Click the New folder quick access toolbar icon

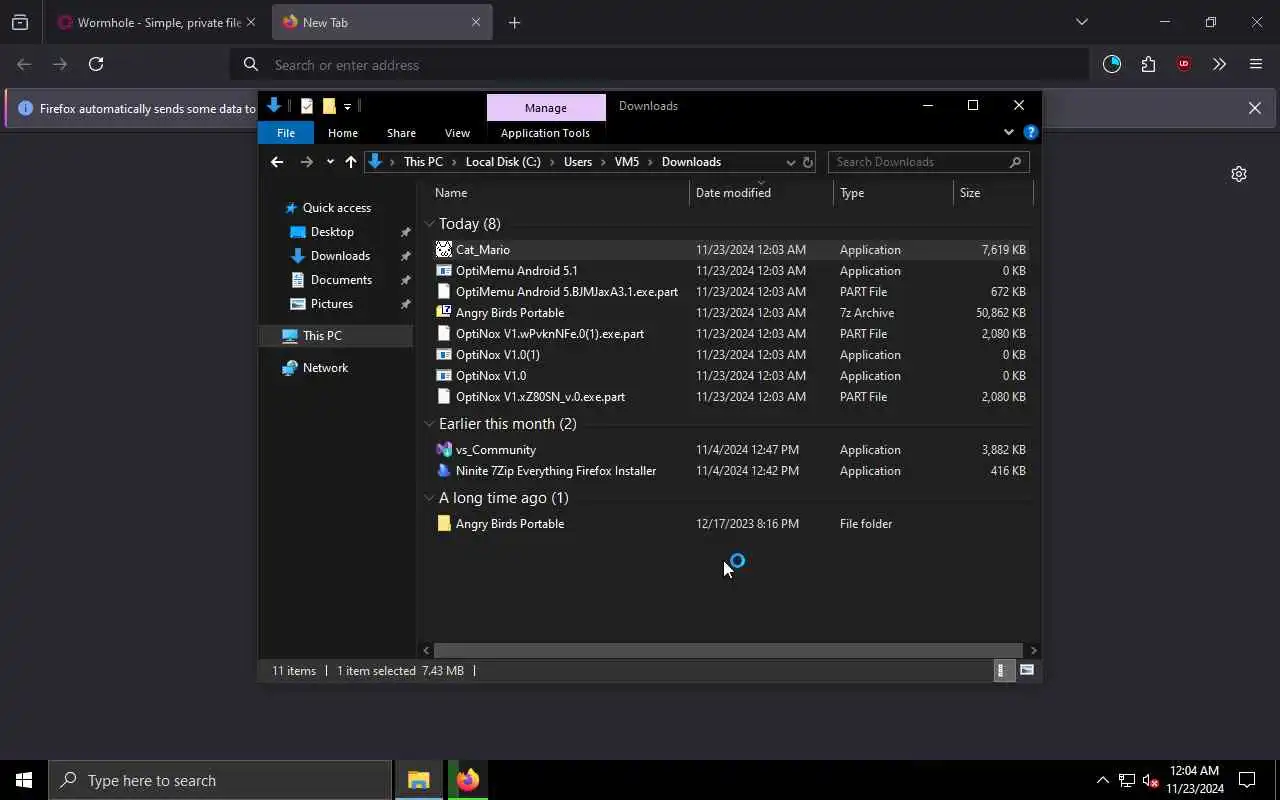click(x=329, y=106)
